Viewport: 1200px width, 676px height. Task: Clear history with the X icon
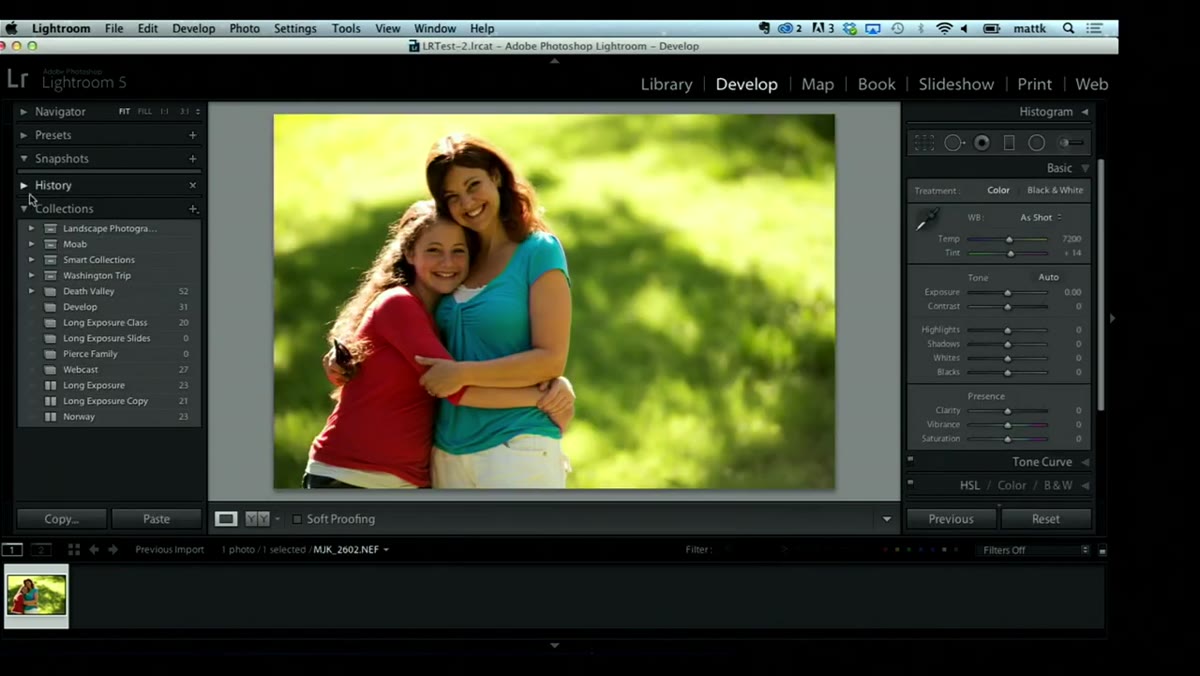tap(193, 185)
